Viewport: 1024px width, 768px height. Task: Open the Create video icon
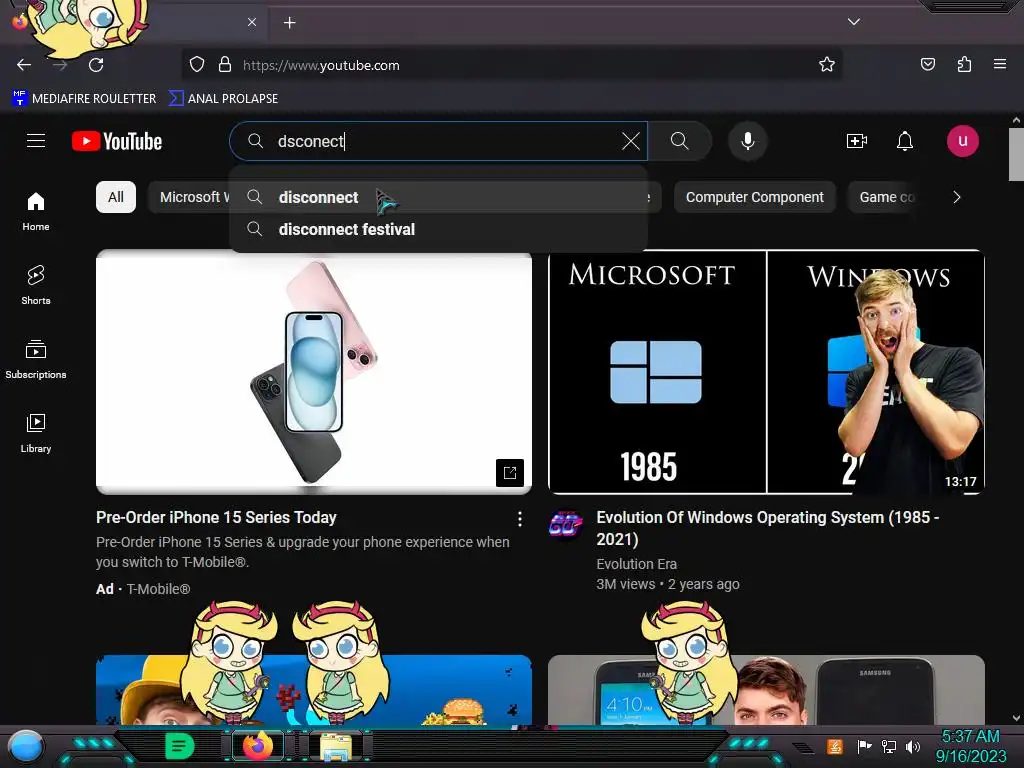856,141
